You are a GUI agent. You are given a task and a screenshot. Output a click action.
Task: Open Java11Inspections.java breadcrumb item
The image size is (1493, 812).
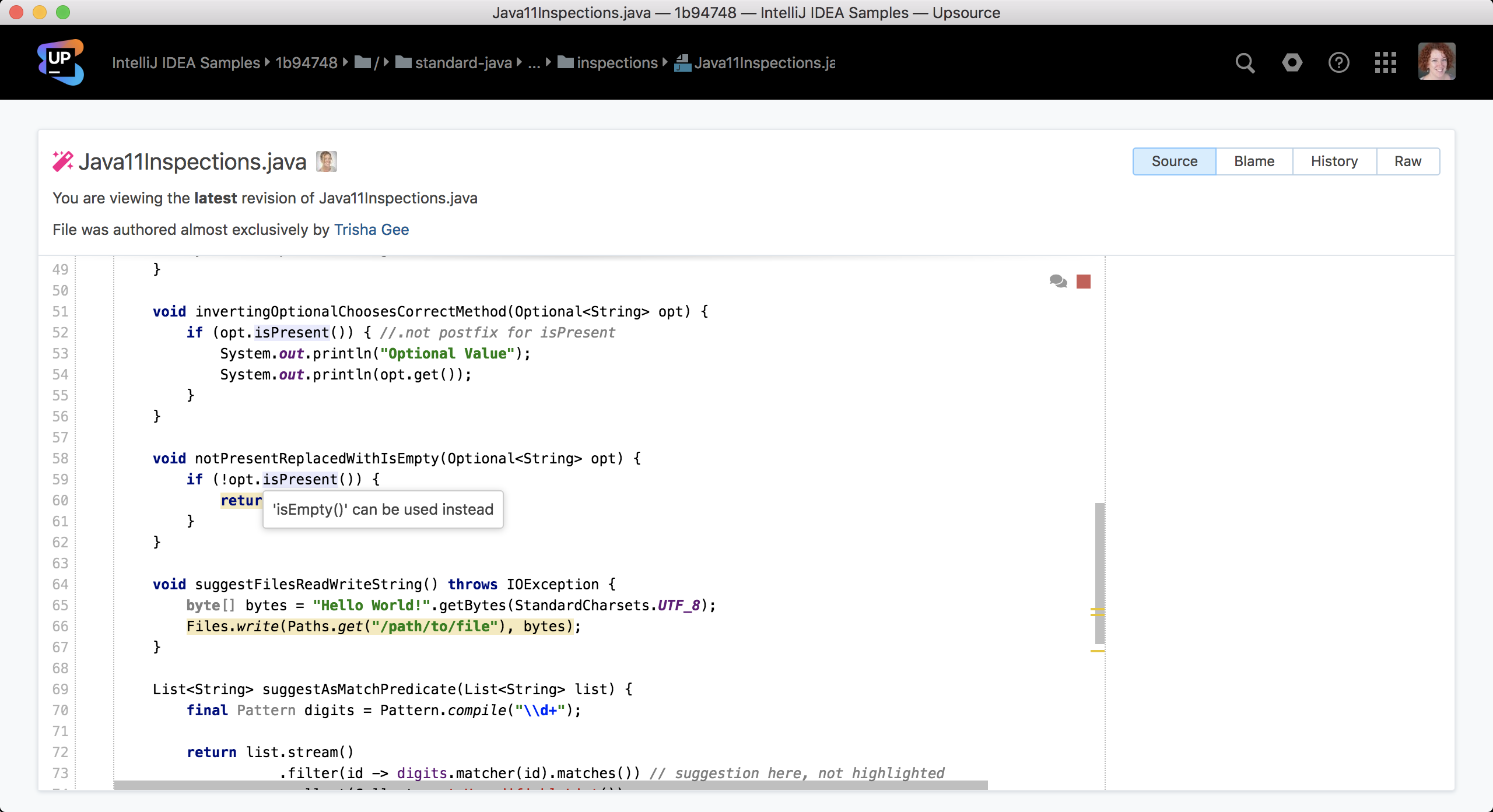pyautogui.click(x=765, y=62)
